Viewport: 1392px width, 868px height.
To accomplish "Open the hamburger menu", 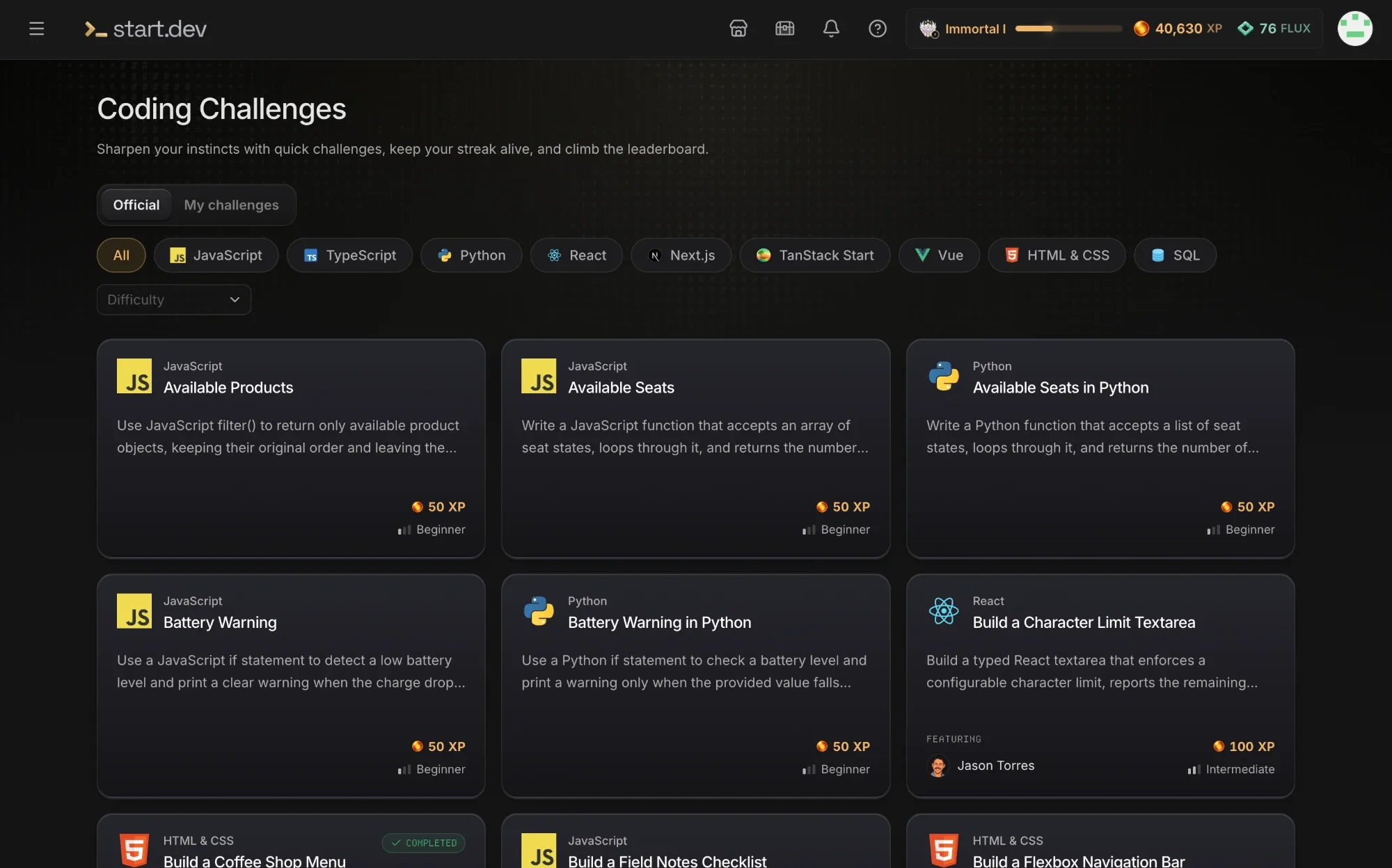I will click(x=36, y=29).
